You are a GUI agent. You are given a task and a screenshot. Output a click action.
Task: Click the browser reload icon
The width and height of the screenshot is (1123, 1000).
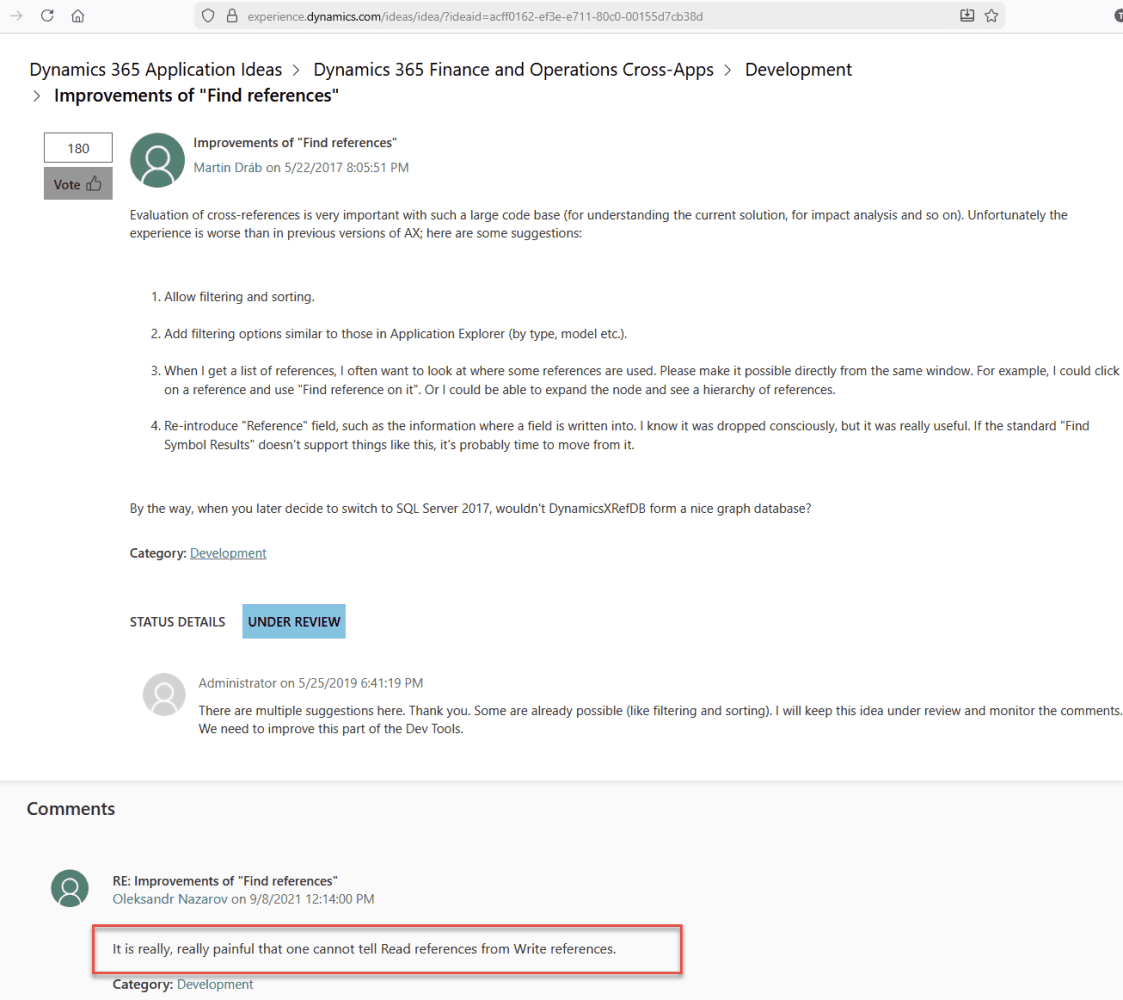click(x=47, y=16)
